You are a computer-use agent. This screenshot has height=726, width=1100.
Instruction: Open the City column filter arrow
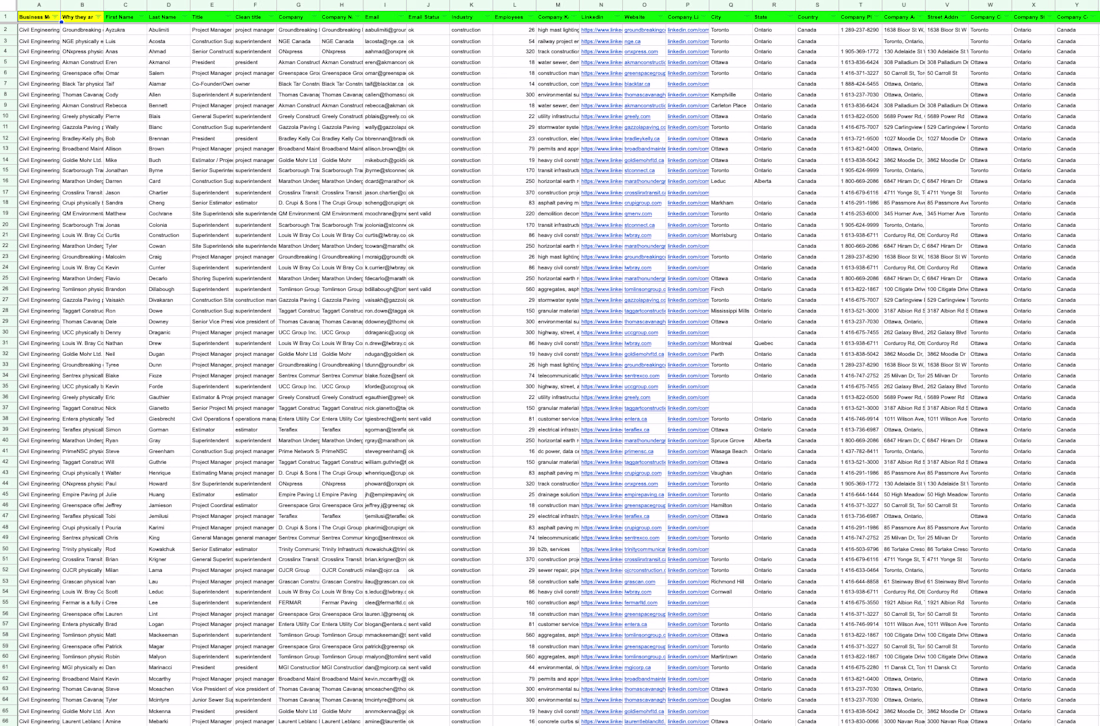[x=748, y=17]
